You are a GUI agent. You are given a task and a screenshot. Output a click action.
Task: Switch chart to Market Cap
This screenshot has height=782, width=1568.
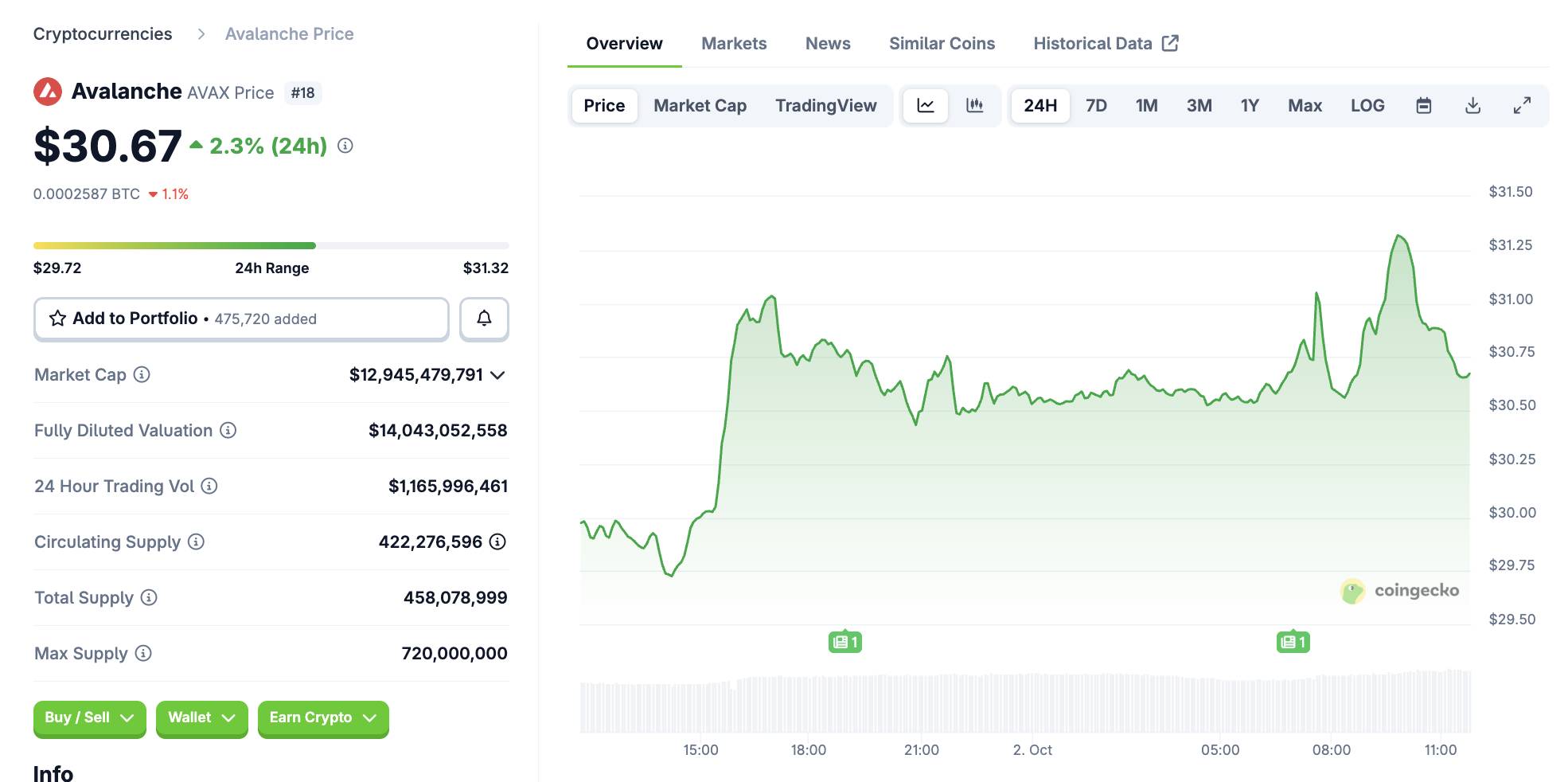(x=700, y=106)
